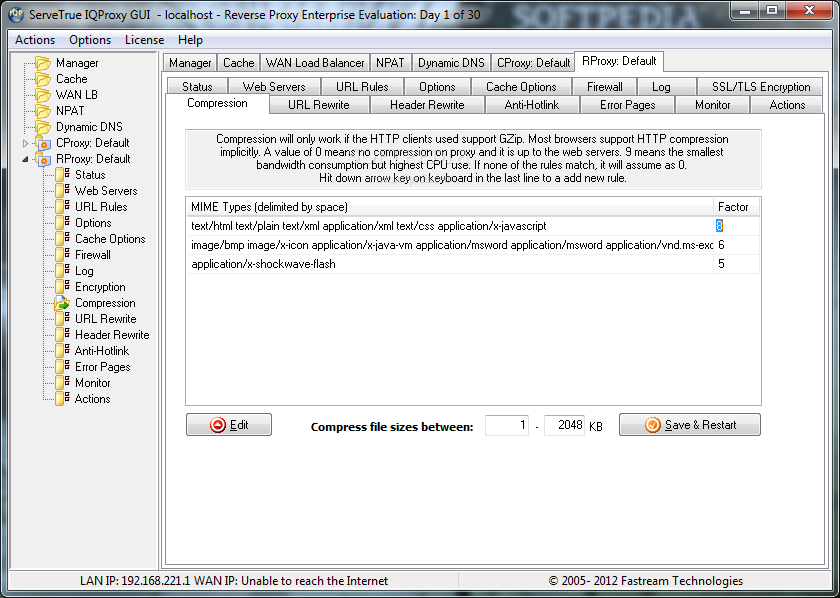Switch to the CProxy: Default tab
The height and width of the screenshot is (598, 840).
pos(533,63)
